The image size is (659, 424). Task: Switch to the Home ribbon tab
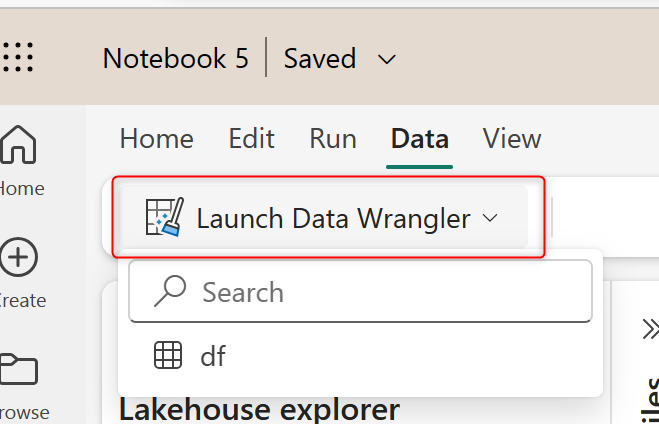[x=156, y=138]
